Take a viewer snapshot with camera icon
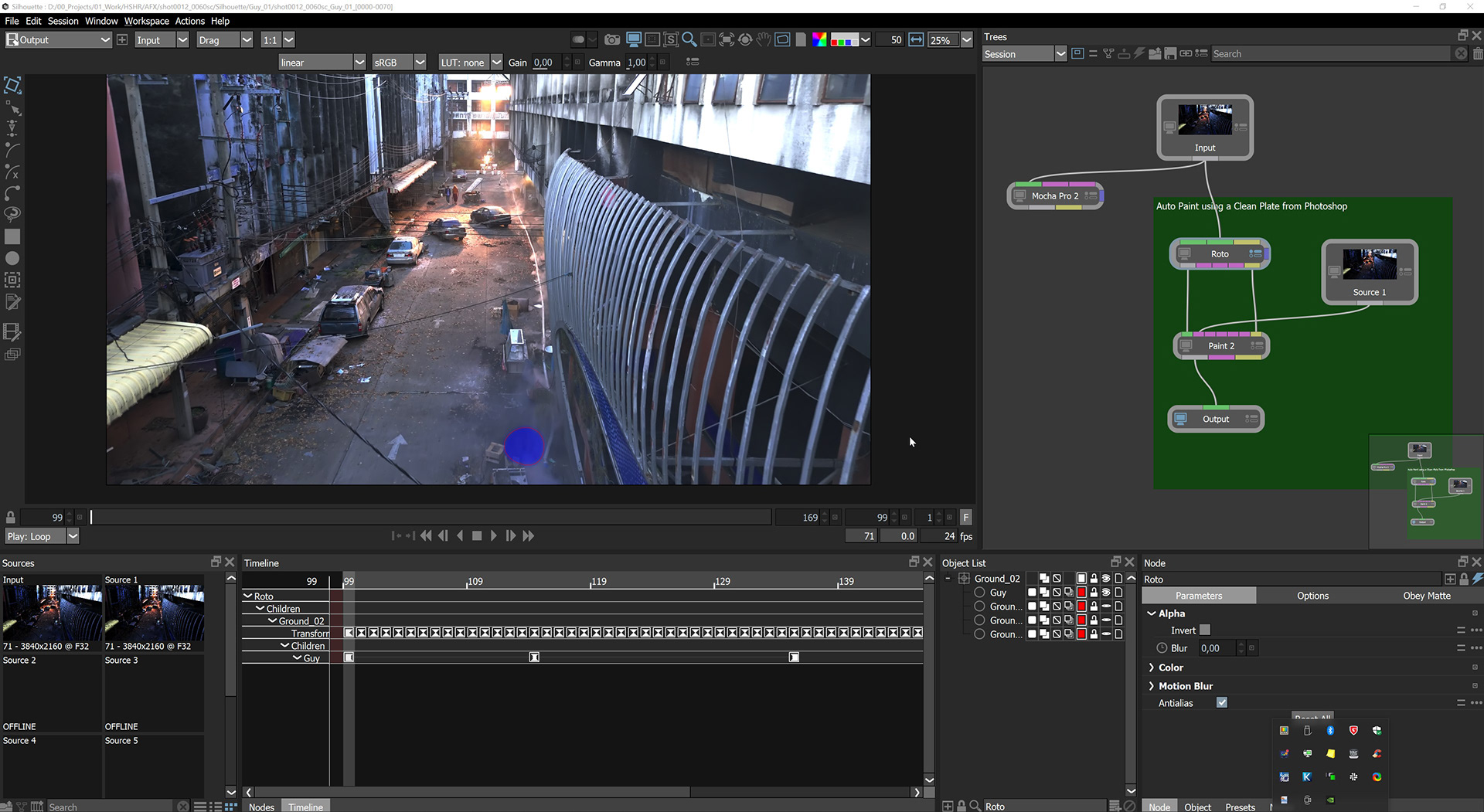The image size is (1484, 812). pyautogui.click(x=612, y=39)
